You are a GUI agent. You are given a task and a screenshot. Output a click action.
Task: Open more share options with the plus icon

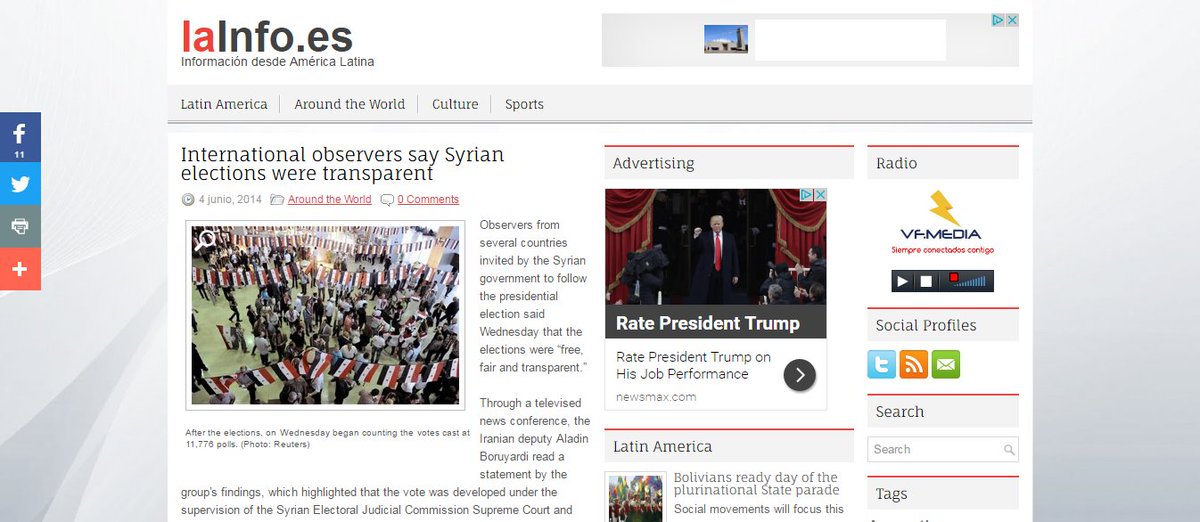point(20,269)
